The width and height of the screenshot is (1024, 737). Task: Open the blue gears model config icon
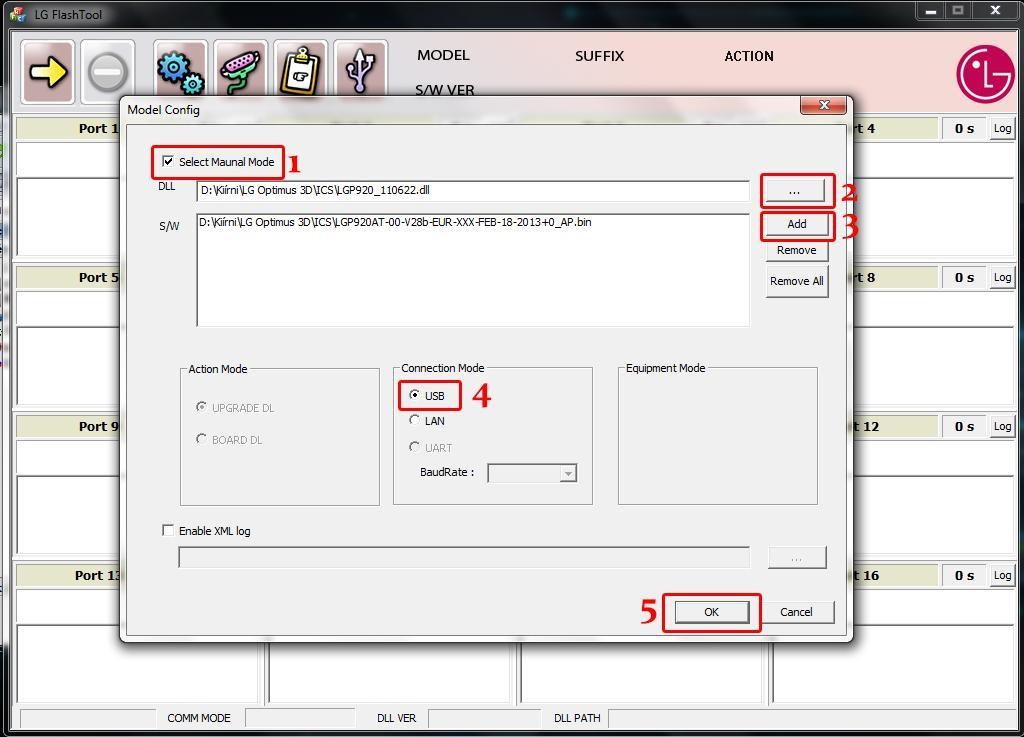pyautogui.click(x=181, y=70)
